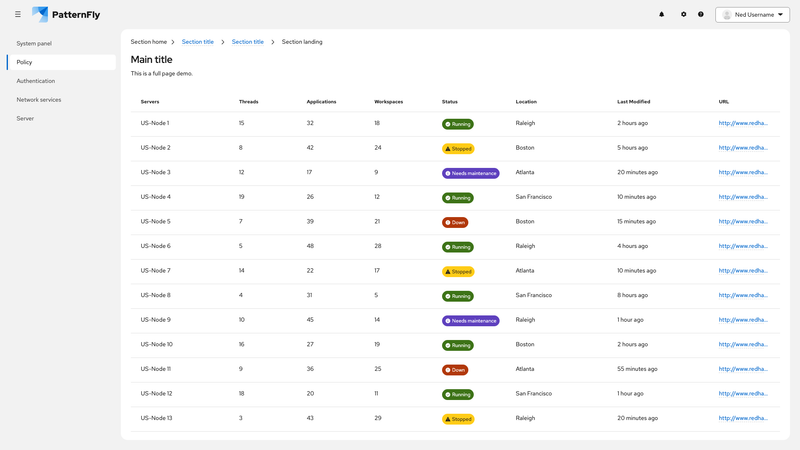Click the Section landing breadcrumb
This screenshot has width=800, height=450.
tap(302, 42)
